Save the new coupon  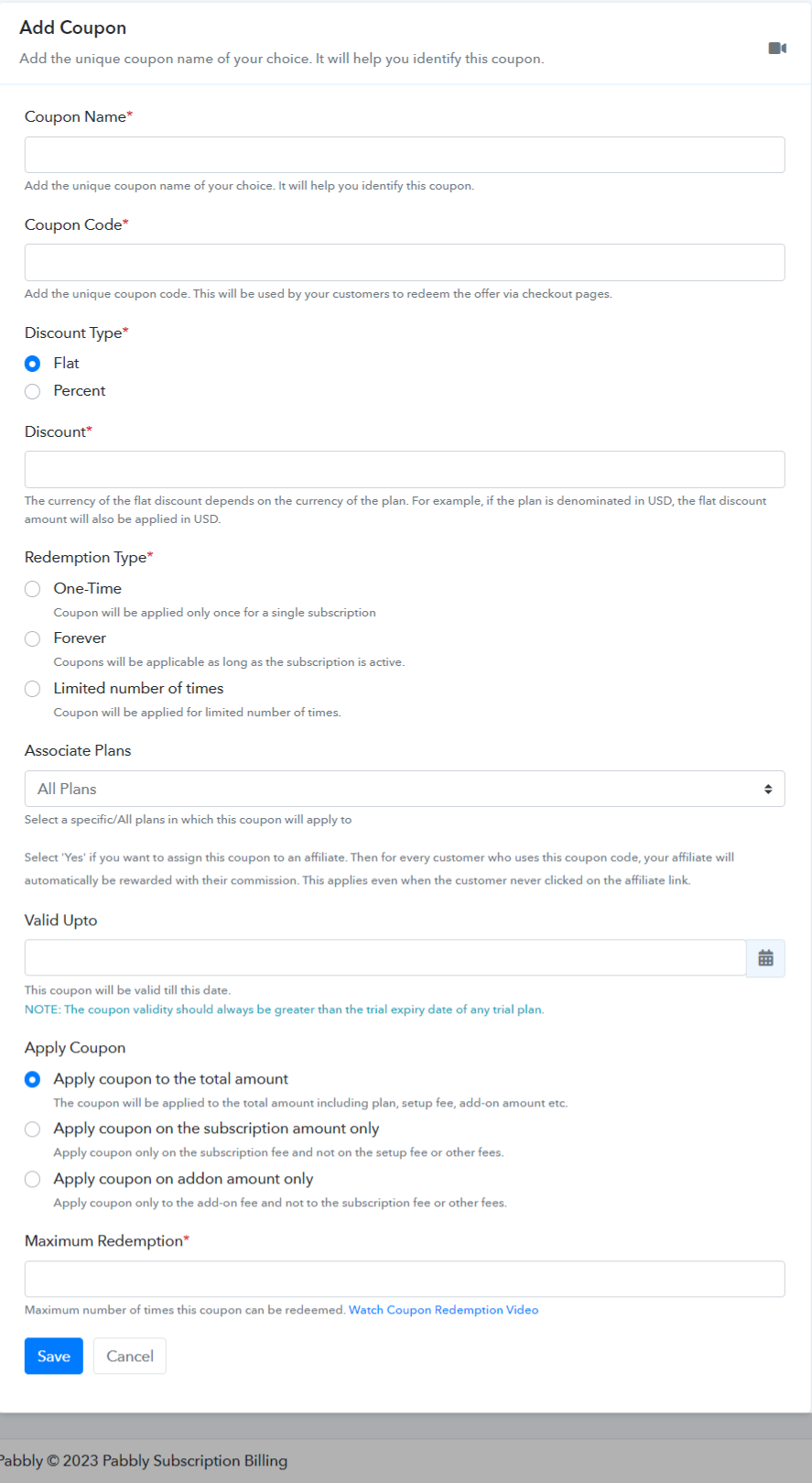coord(54,1356)
